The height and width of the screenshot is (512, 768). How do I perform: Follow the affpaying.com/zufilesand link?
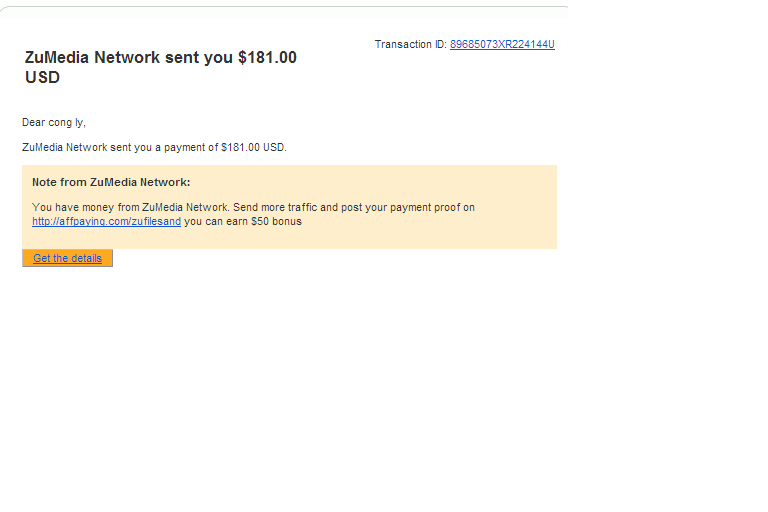click(106, 221)
